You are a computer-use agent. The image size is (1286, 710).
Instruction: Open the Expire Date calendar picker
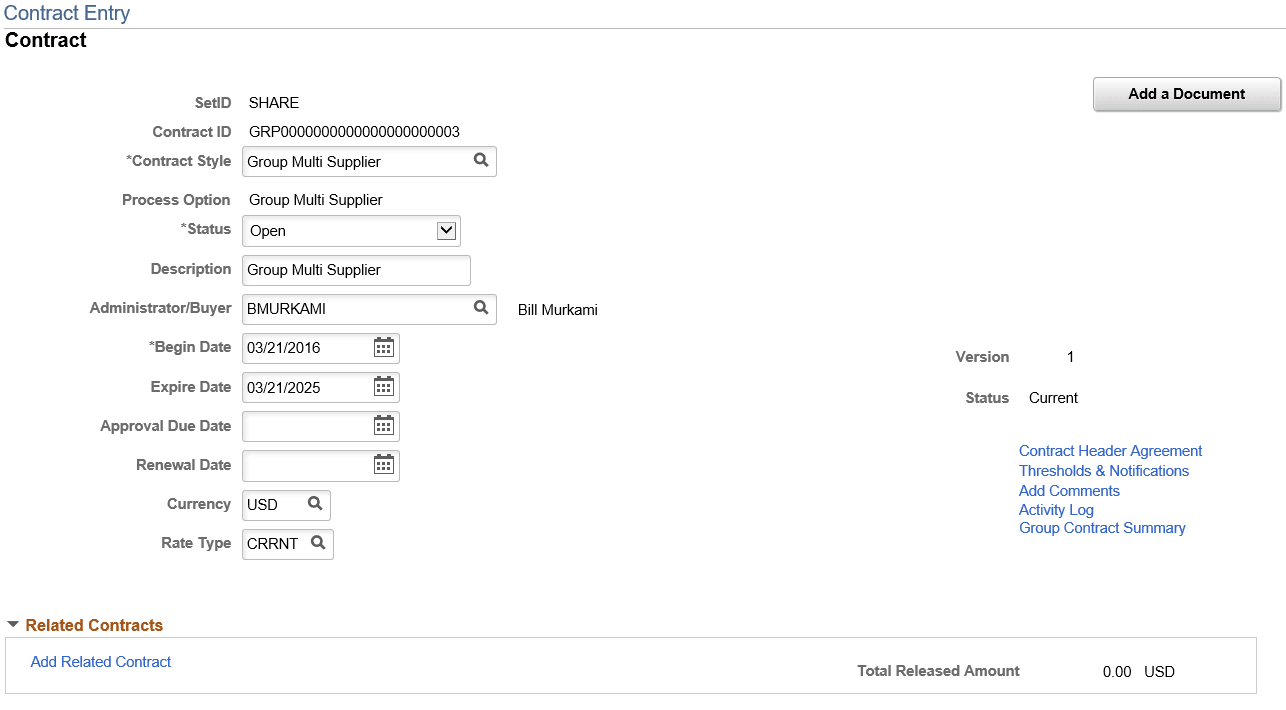coord(384,387)
